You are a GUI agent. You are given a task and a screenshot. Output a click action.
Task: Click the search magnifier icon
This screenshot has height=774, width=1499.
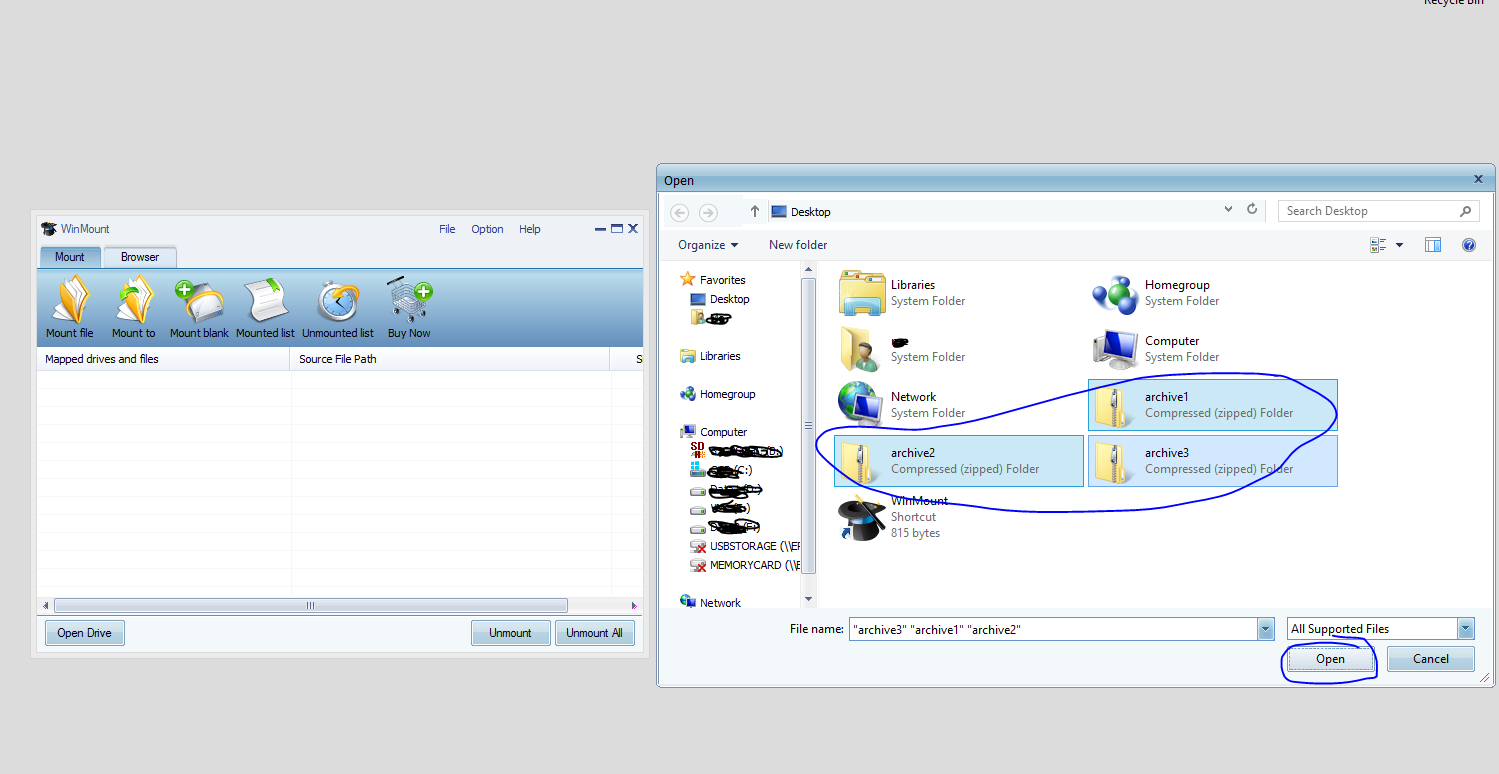1465,211
